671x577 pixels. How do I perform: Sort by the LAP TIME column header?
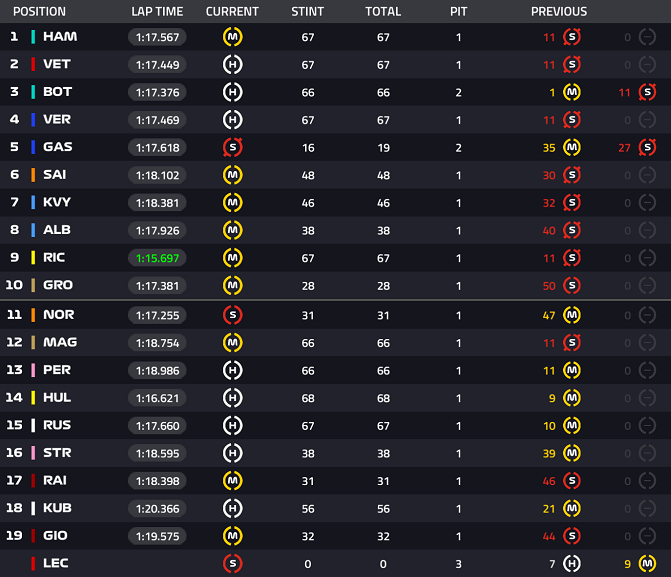[157, 12]
